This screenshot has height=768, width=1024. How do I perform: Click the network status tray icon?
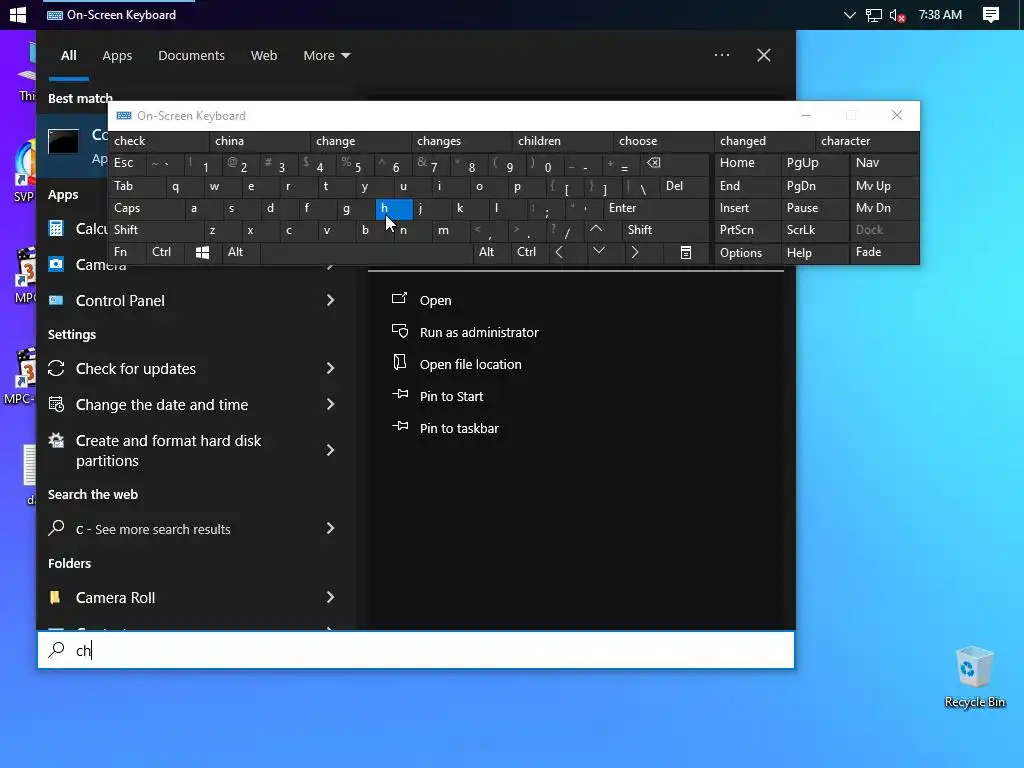[874, 15]
